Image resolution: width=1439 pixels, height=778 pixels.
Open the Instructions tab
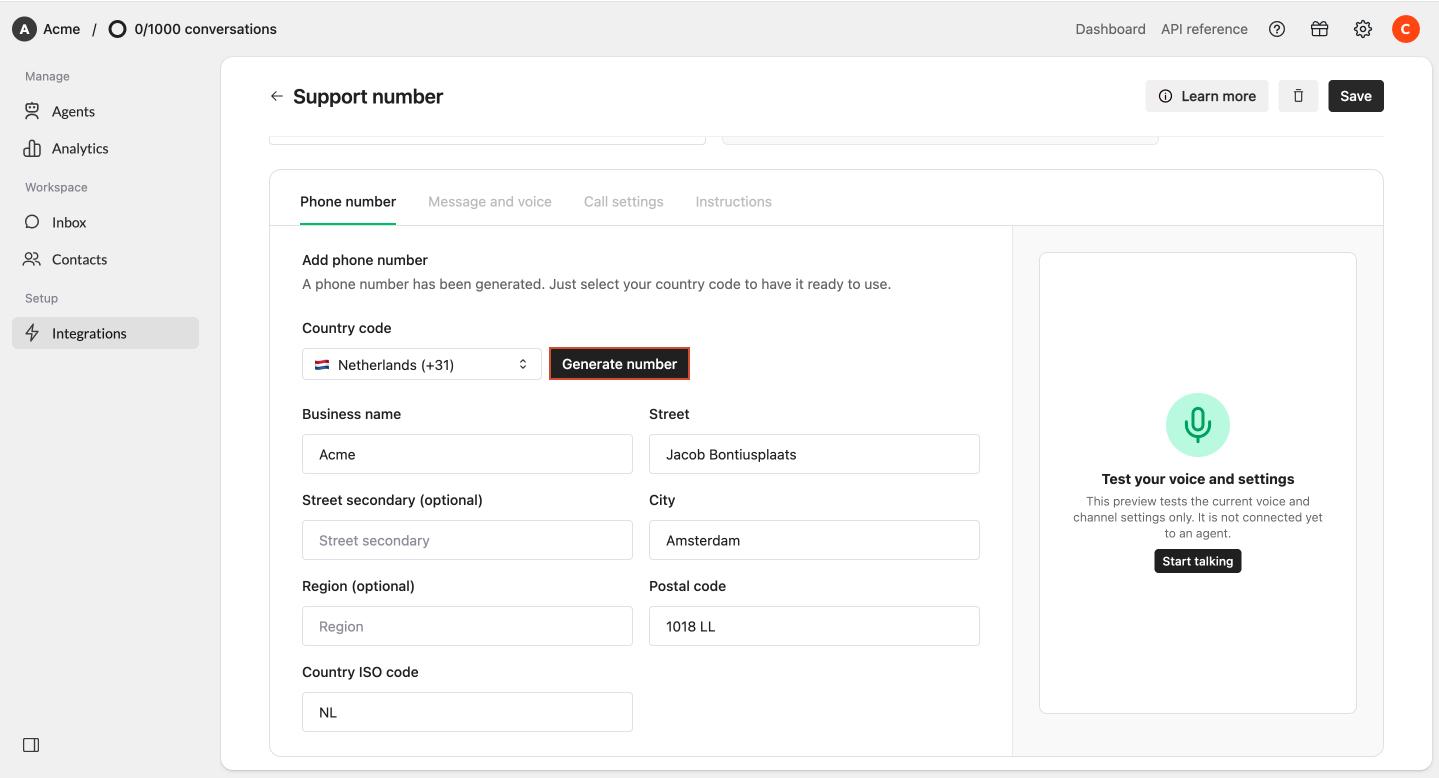(734, 201)
